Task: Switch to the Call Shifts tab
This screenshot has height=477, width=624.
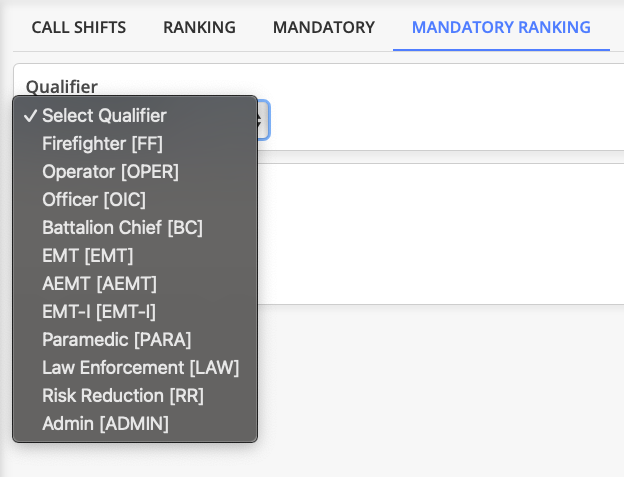Action: (x=79, y=27)
